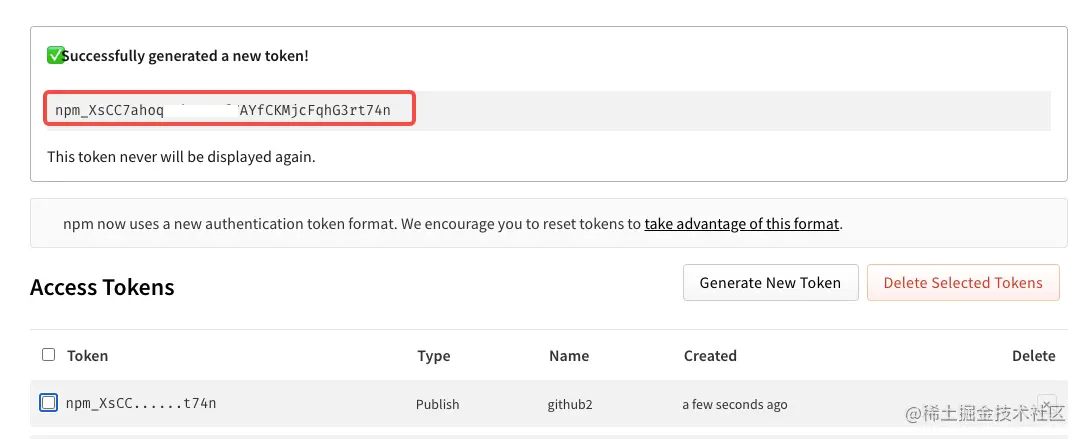Select the npm_XsCC......t74n token entry
Viewport: 1081px width, 439px height.
coord(141,404)
